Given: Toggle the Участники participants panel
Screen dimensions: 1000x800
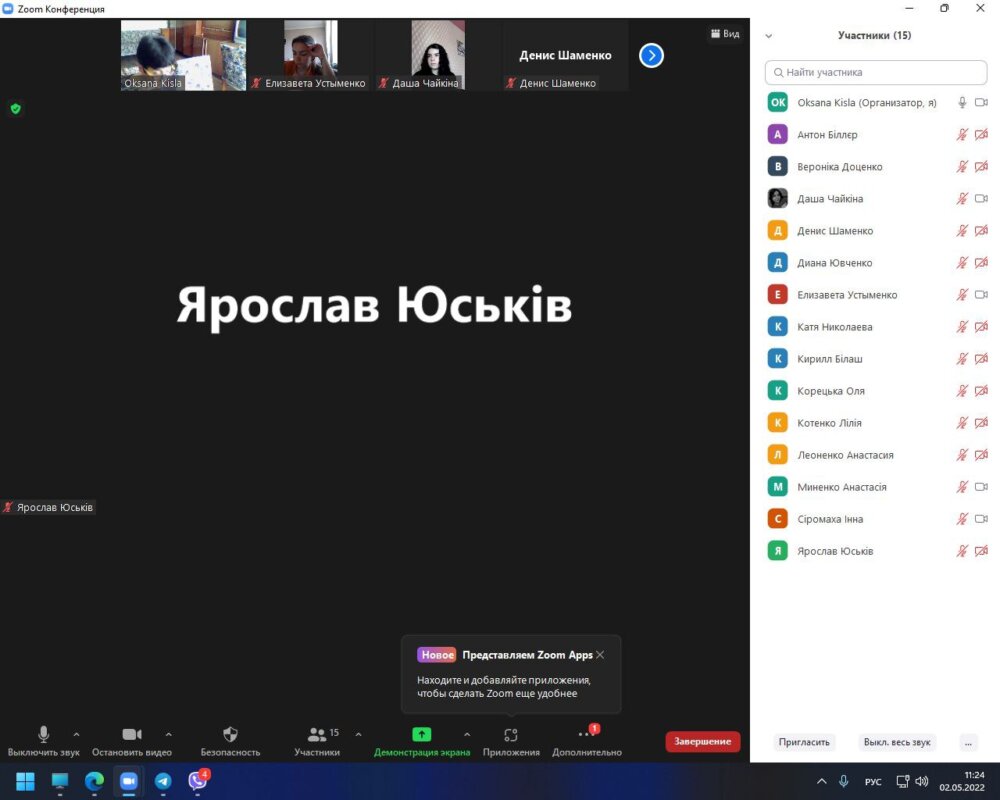Looking at the screenshot, I should click(x=317, y=741).
